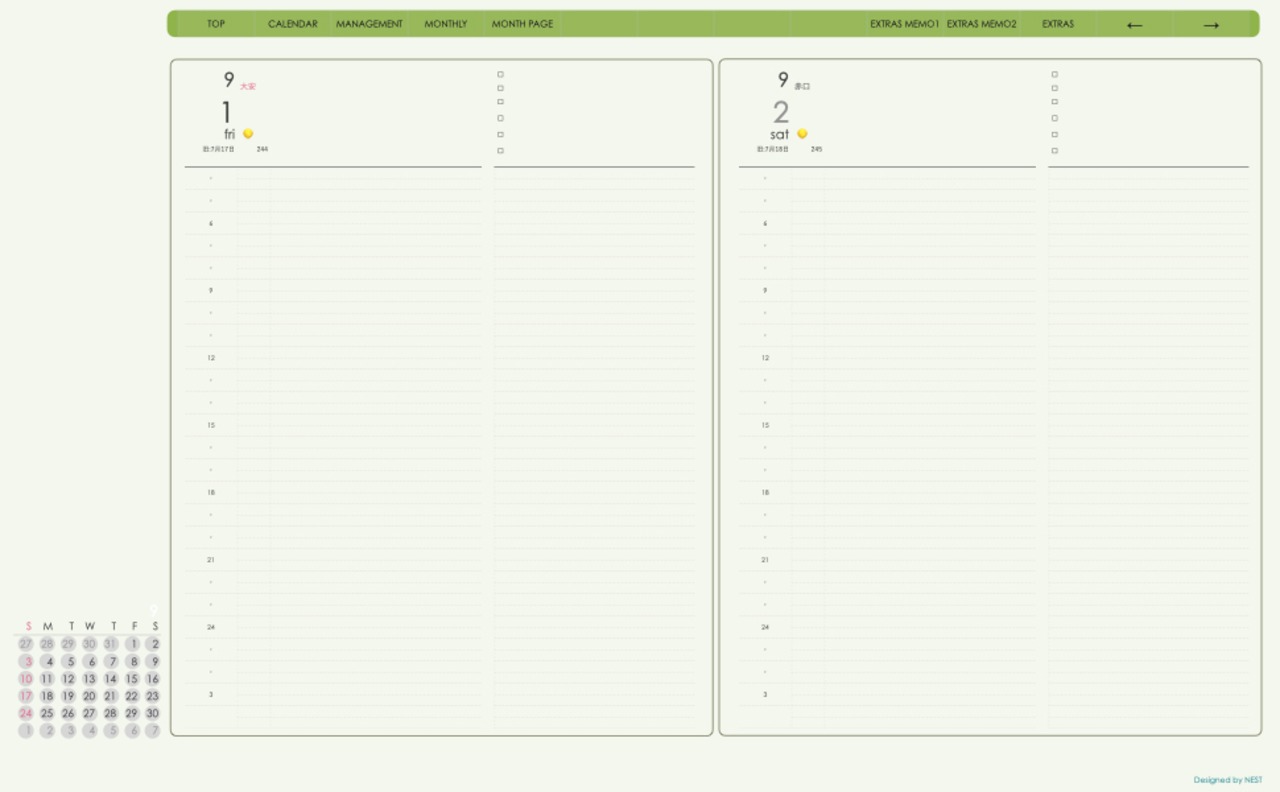Select date 24 in the mini calendar
Image resolution: width=1280 pixels, height=792 pixels.
[x=26, y=713]
